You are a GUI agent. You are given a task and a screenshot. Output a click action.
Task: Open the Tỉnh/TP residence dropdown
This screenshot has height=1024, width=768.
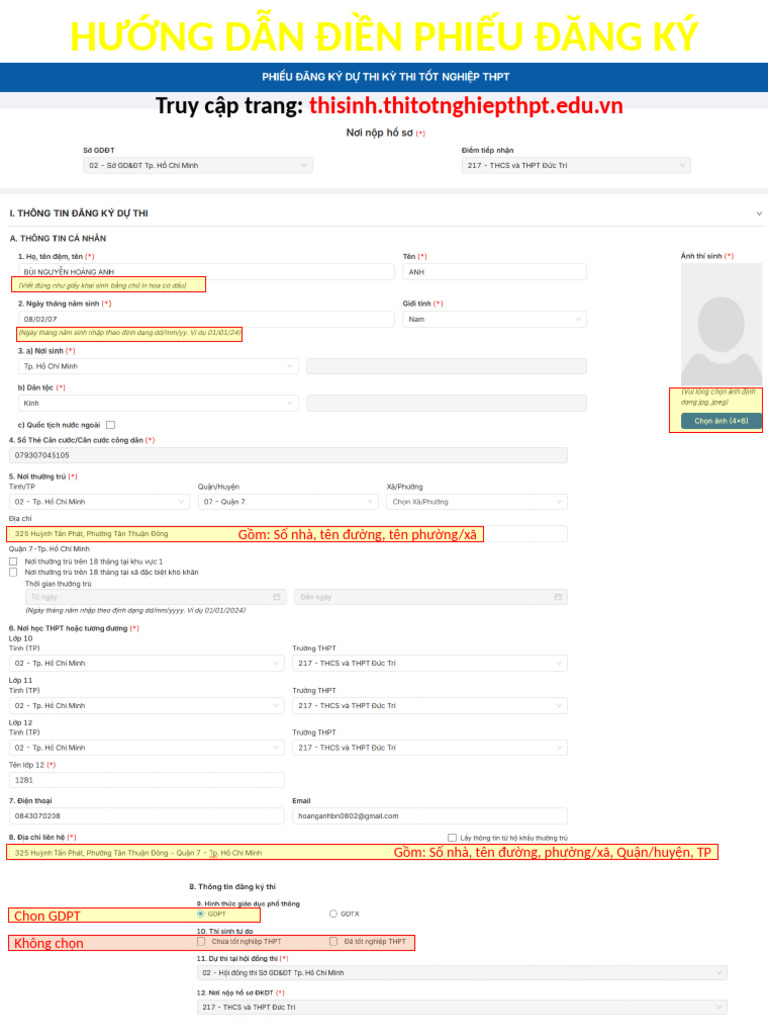99,502
